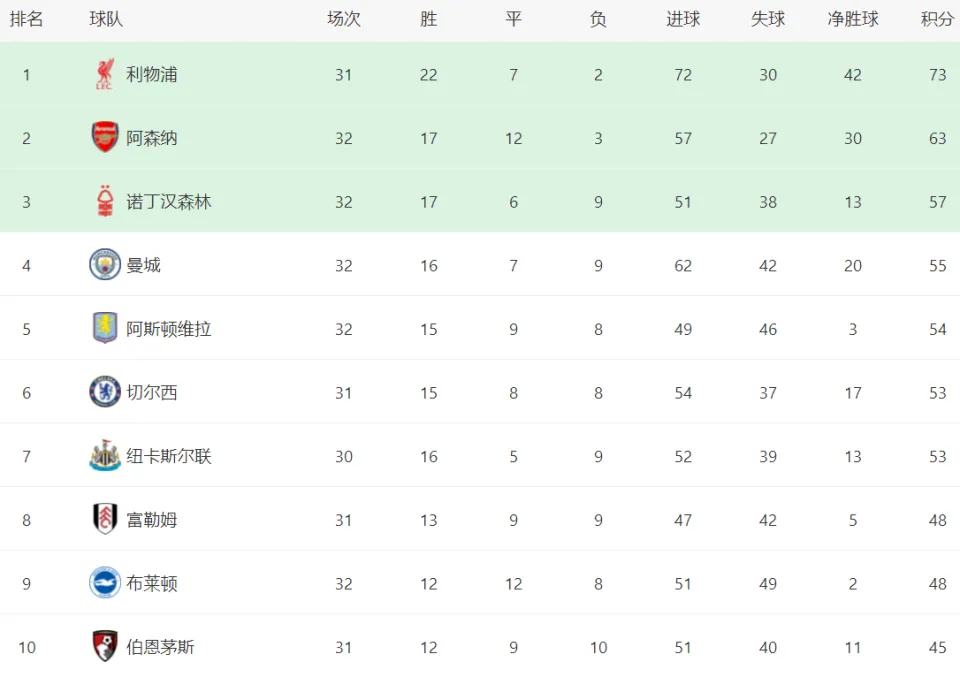Select the Newcastle United crest
This screenshot has height=677, width=960.
click(x=105, y=455)
